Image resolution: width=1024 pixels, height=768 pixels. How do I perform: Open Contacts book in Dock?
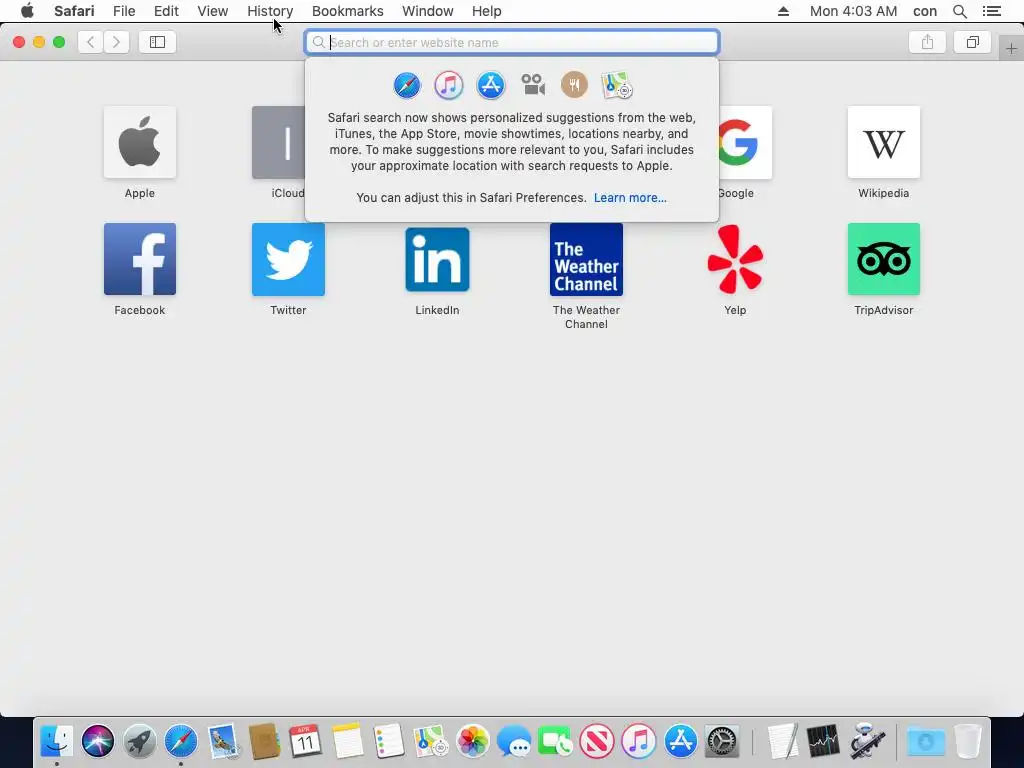coord(264,741)
